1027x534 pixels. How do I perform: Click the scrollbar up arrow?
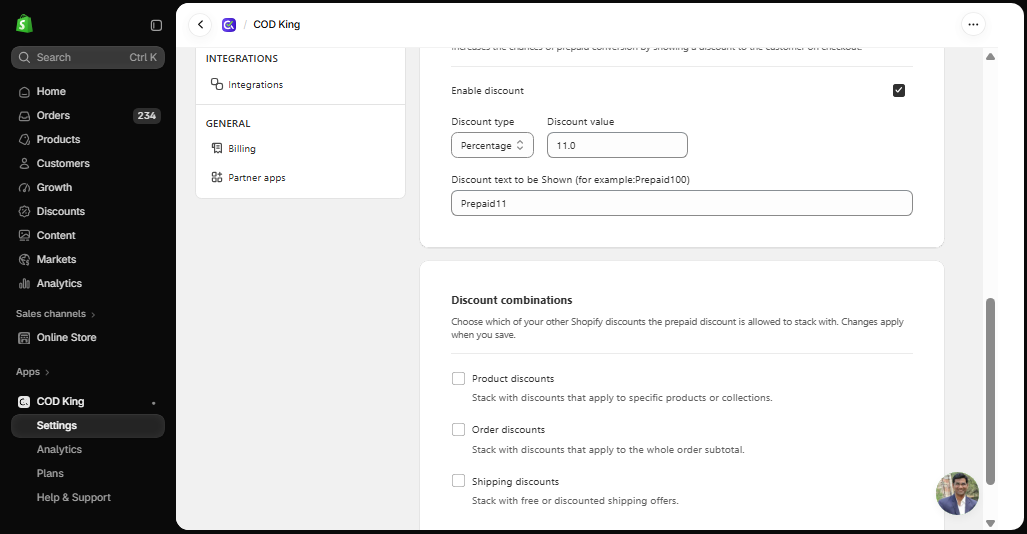[990, 57]
